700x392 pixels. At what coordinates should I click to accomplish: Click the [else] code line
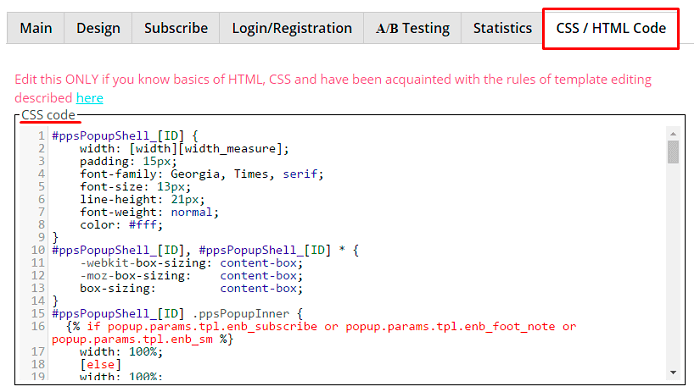[x=100, y=364]
